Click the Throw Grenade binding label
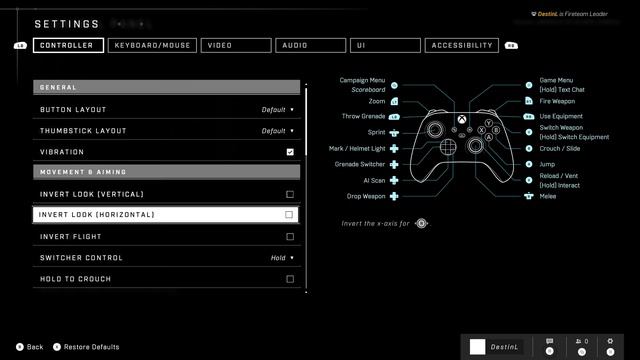The width and height of the screenshot is (640, 360). [363, 116]
